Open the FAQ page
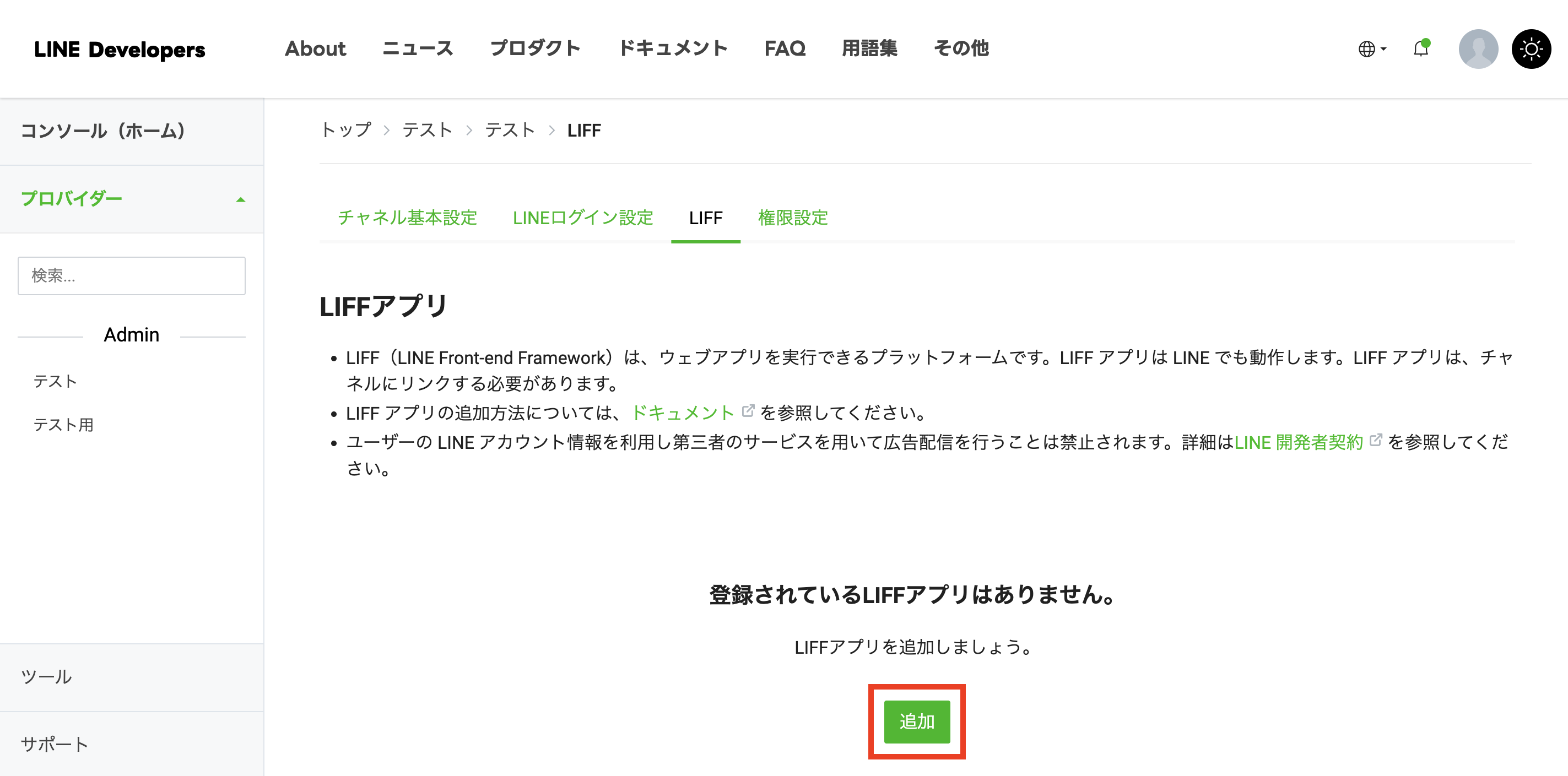The height and width of the screenshot is (776, 1568). tap(785, 48)
